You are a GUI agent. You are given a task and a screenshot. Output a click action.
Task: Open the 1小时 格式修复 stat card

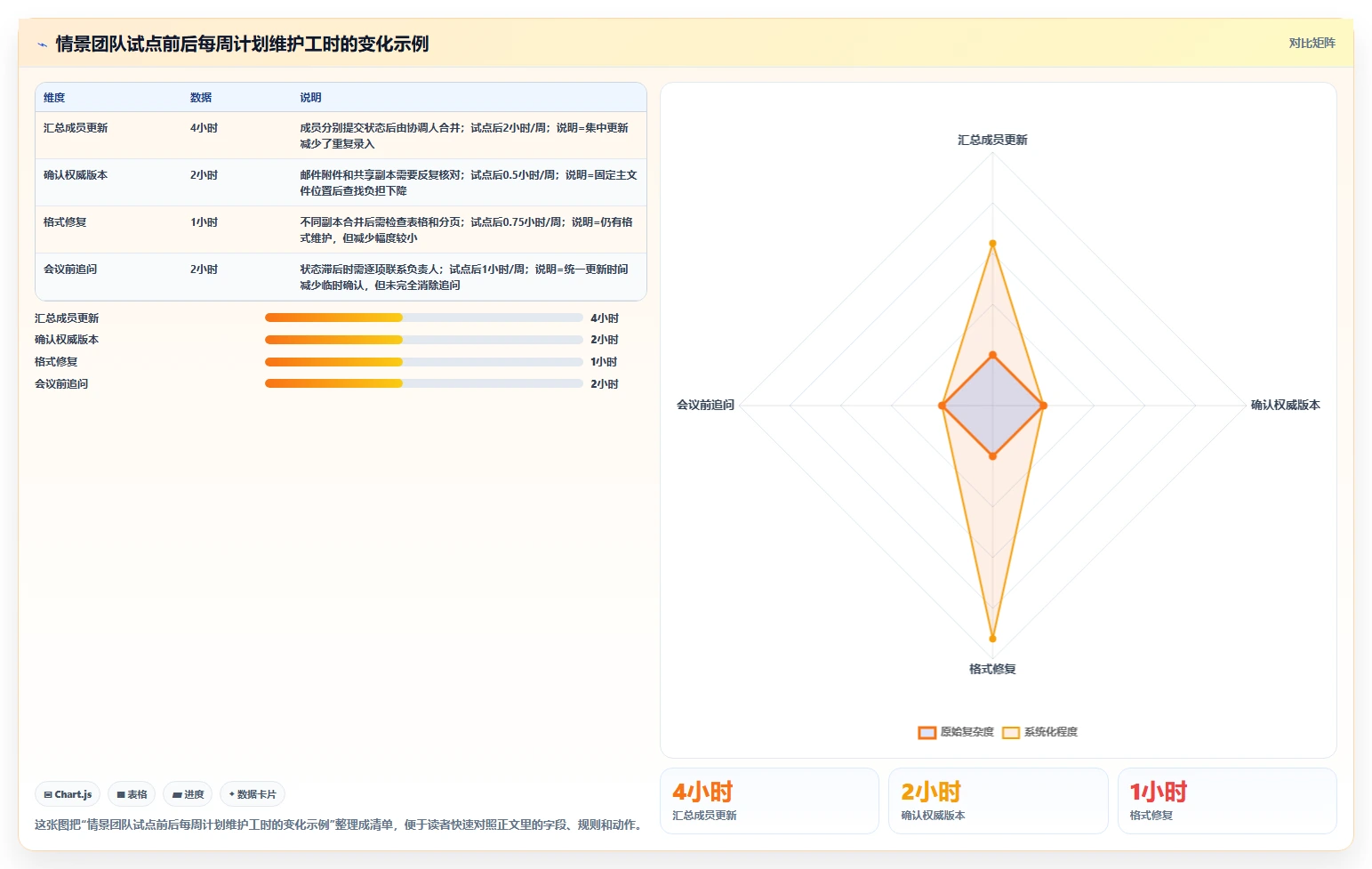point(1227,801)
